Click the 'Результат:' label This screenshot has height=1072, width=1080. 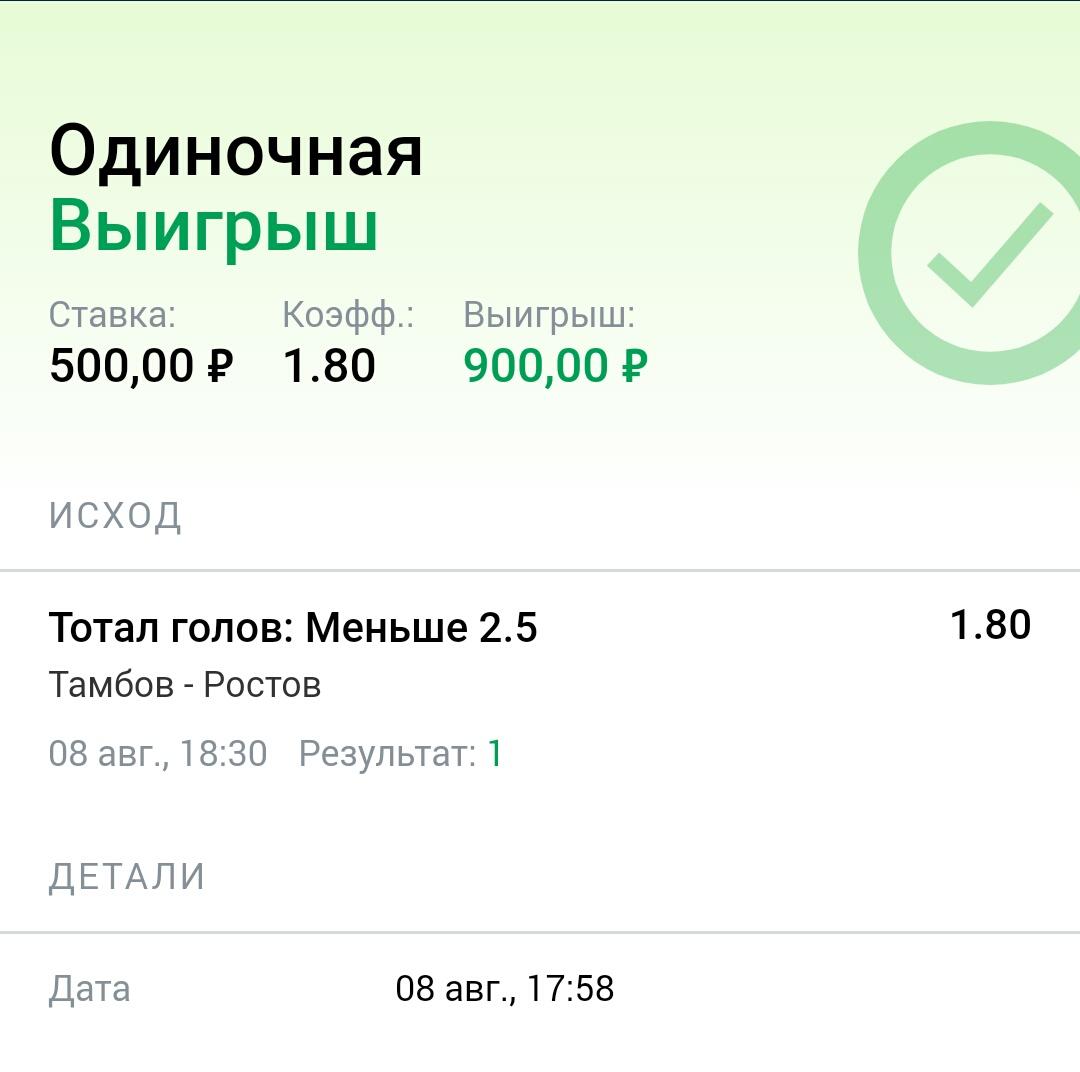(x=387, y=754)
